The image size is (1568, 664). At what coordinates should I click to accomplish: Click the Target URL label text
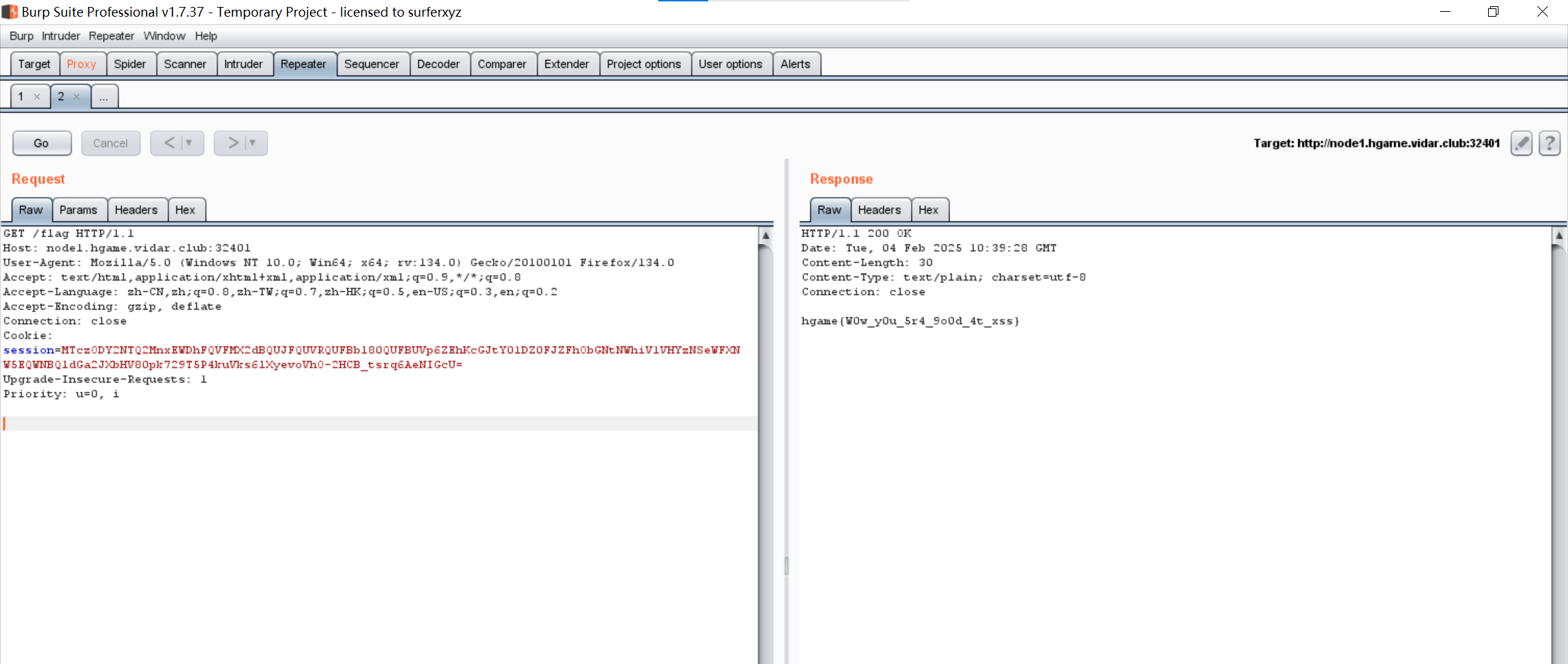1377,143
